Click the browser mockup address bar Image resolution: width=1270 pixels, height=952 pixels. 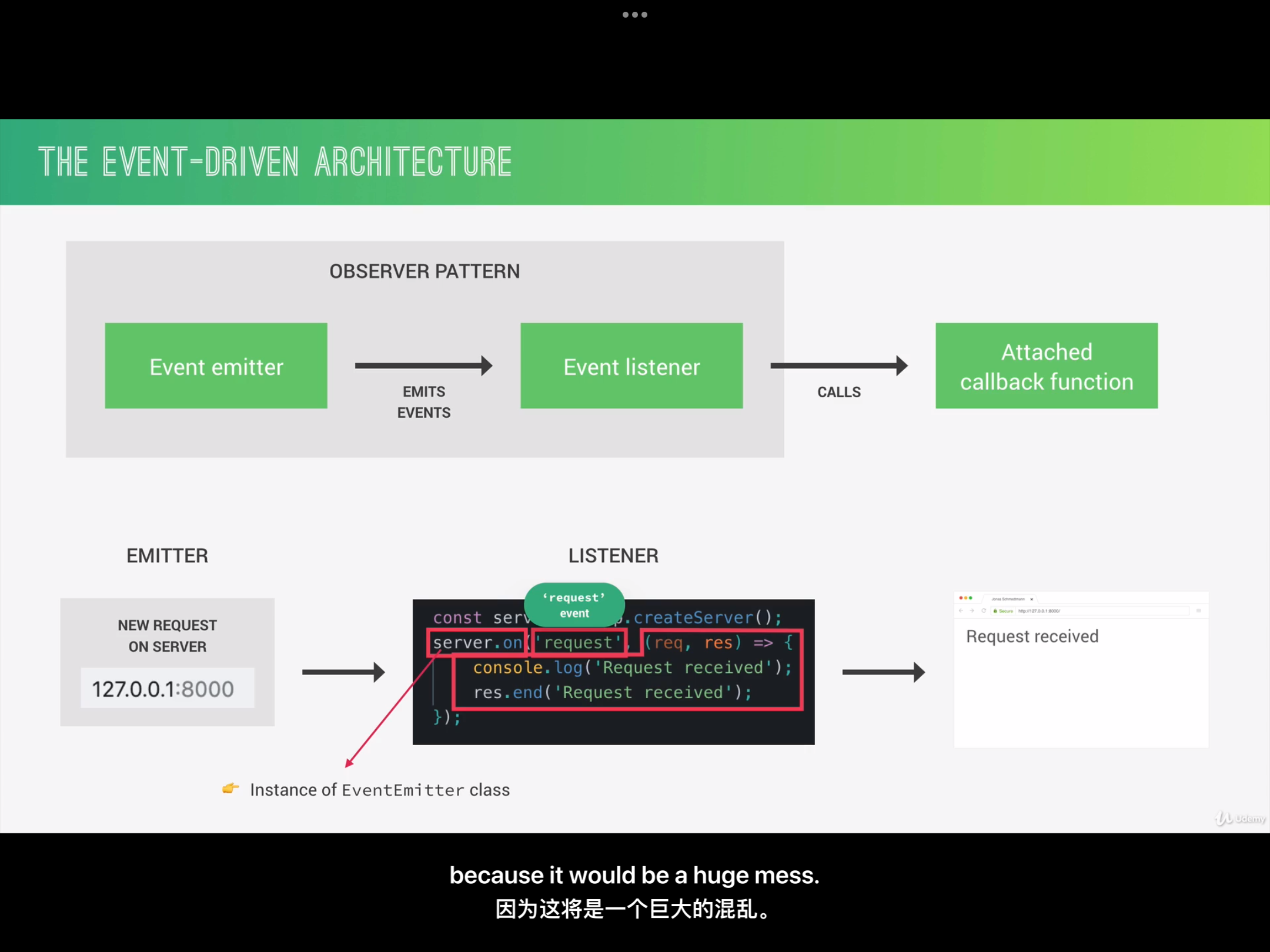[1091, 611]
